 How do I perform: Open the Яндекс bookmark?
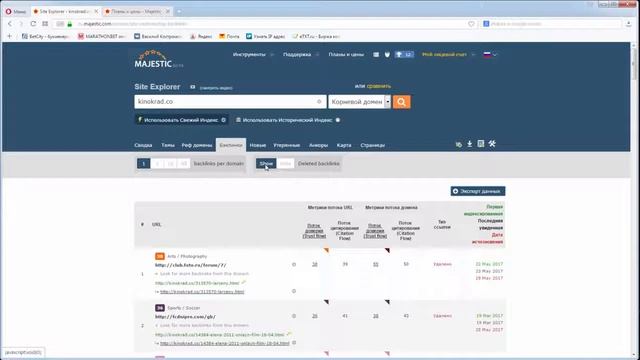click(x=201, y=36)
